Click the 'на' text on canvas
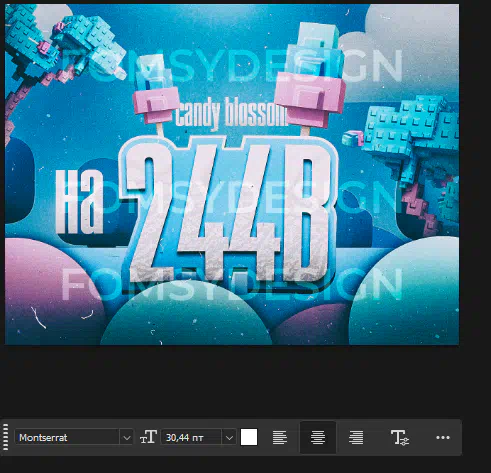Screen dimensions: 491x473 (79, 202)
